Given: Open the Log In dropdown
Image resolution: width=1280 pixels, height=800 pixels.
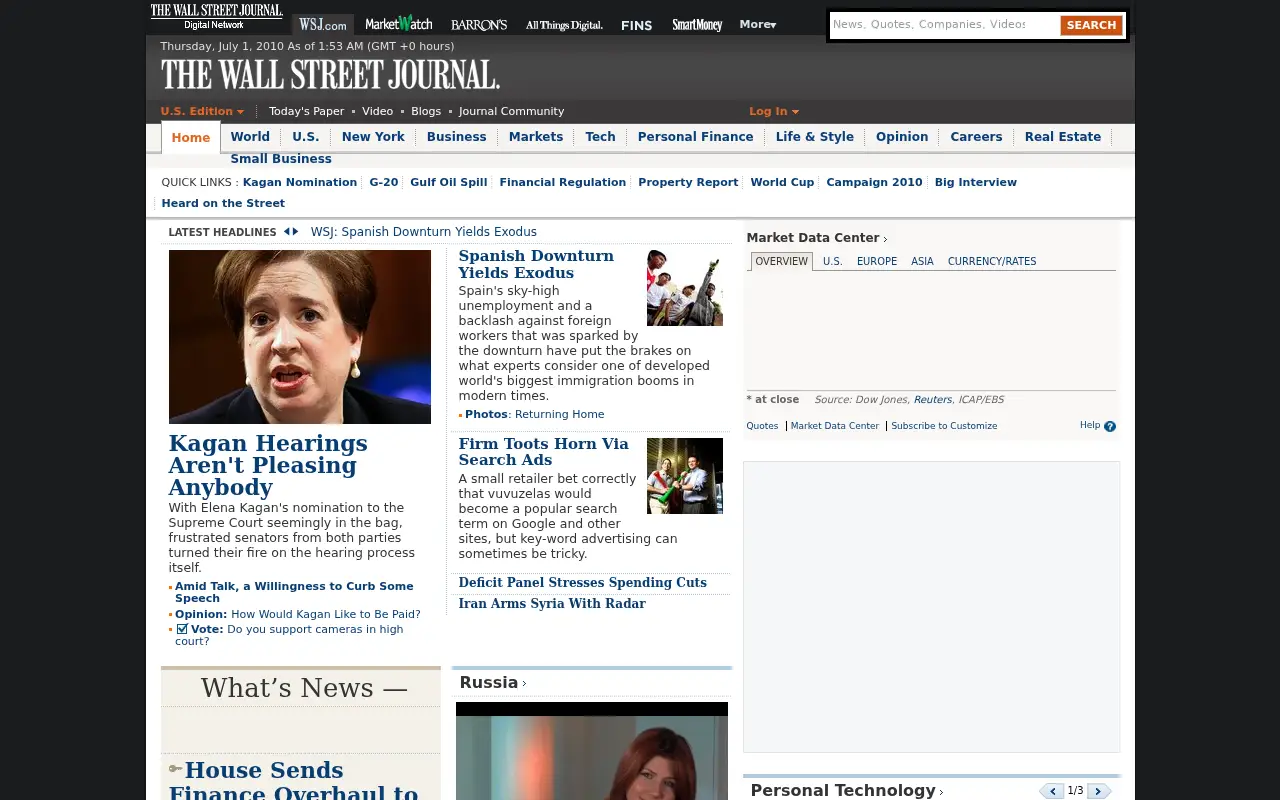Looking at the screenshot, I should click(774, 111).
